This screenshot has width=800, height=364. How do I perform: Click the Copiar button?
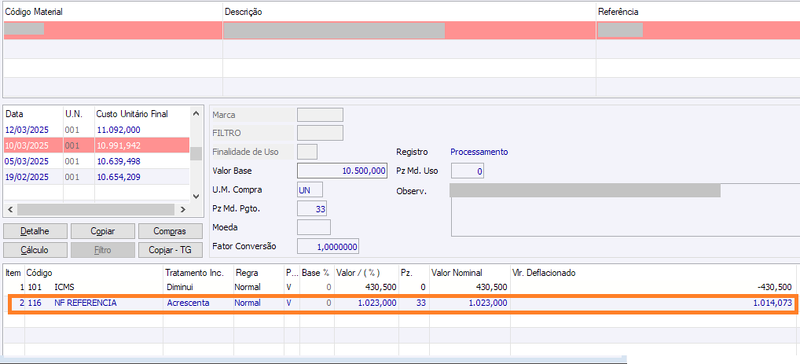(103, 231)
